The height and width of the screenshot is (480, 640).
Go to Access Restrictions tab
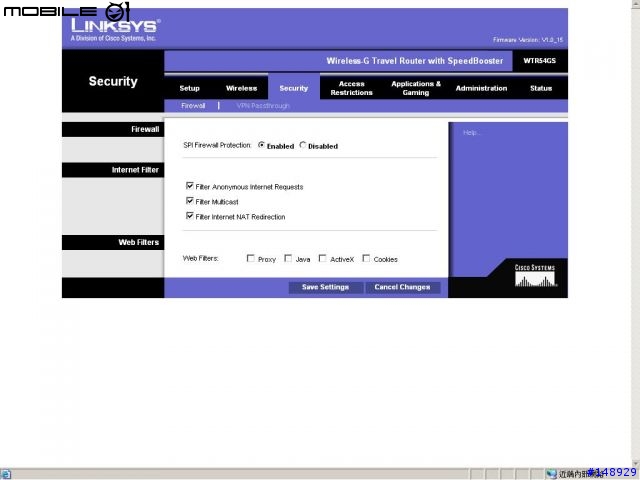[x=351, y=88]
